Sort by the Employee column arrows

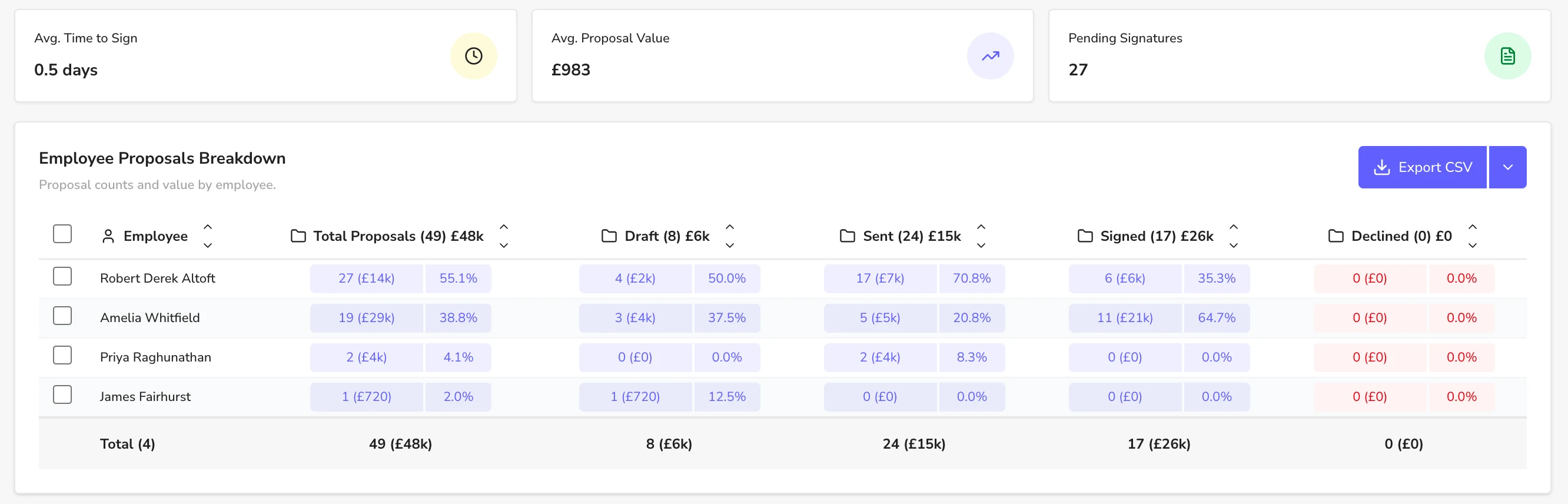(208, 236)
